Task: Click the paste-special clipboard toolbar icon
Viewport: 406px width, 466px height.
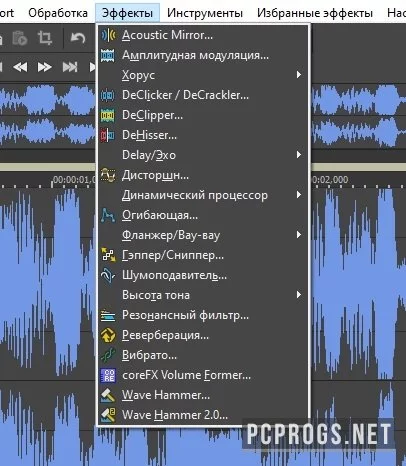Action: click(20, 38)
